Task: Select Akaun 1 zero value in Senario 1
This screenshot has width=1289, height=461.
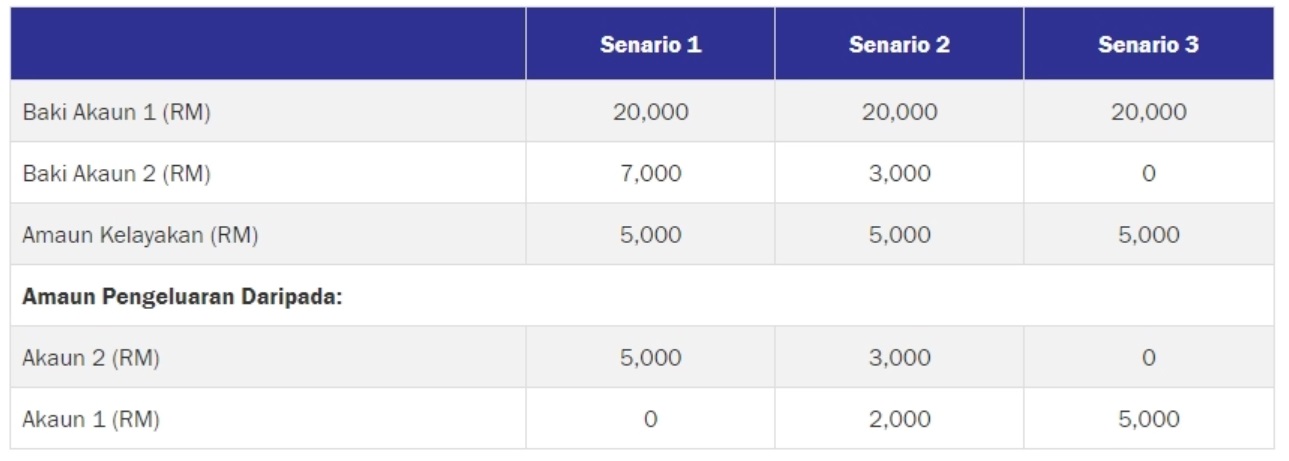Action: [650, 419]
